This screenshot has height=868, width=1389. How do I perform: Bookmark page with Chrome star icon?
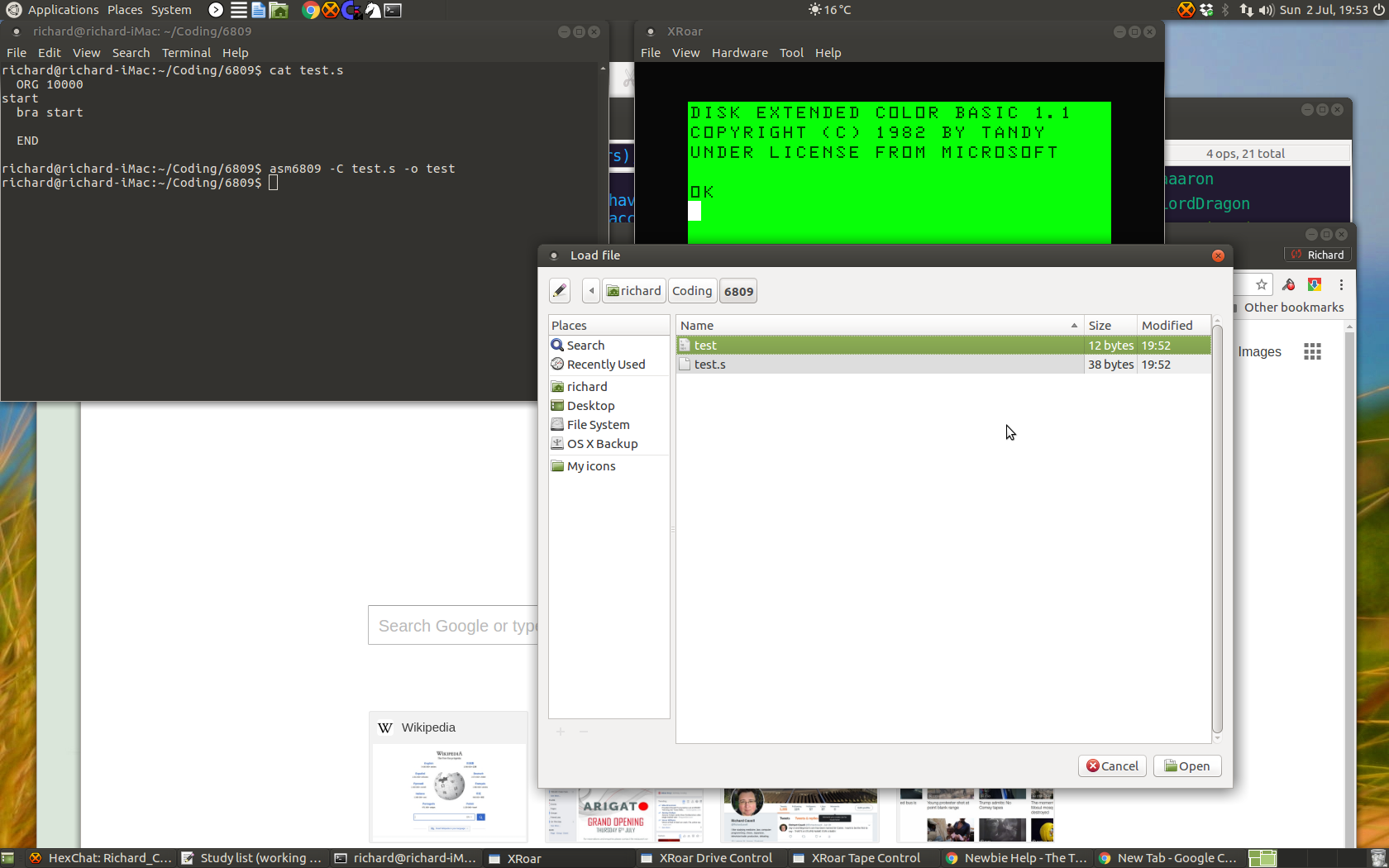point(1262,284)
